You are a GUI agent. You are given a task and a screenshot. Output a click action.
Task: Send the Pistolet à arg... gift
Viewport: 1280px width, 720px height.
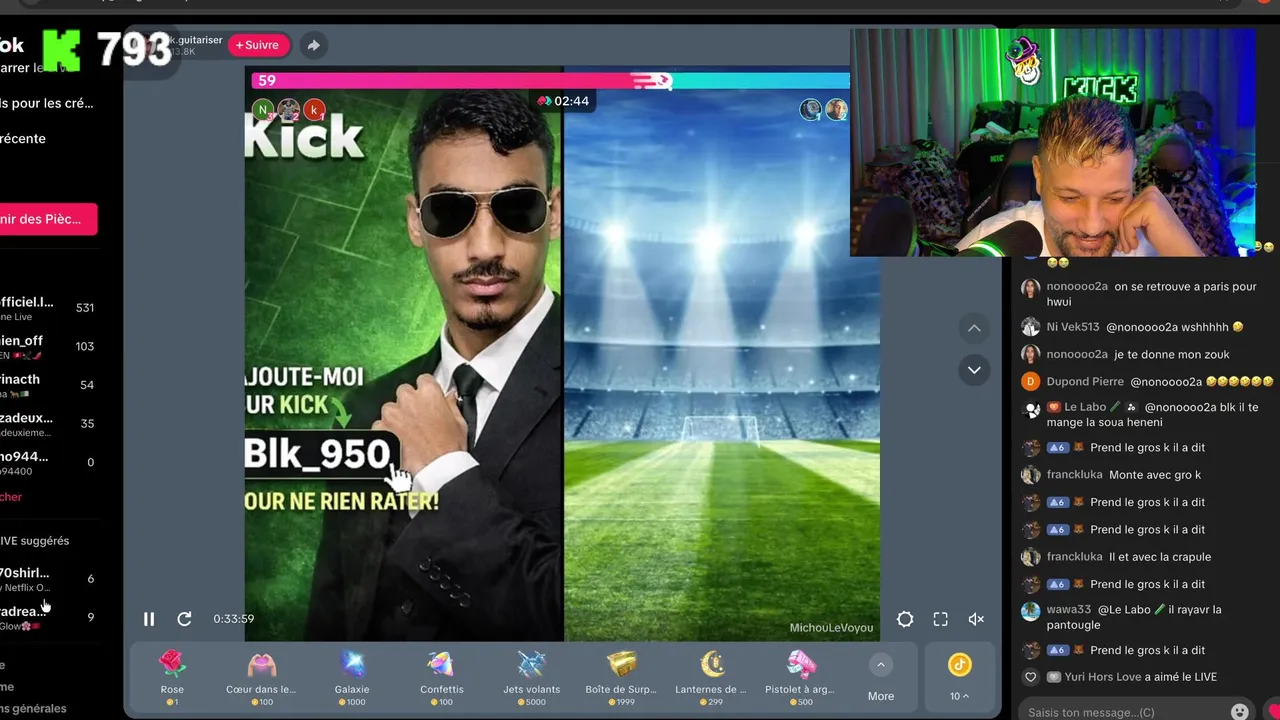pyautogui.click(x=800, y=677)
